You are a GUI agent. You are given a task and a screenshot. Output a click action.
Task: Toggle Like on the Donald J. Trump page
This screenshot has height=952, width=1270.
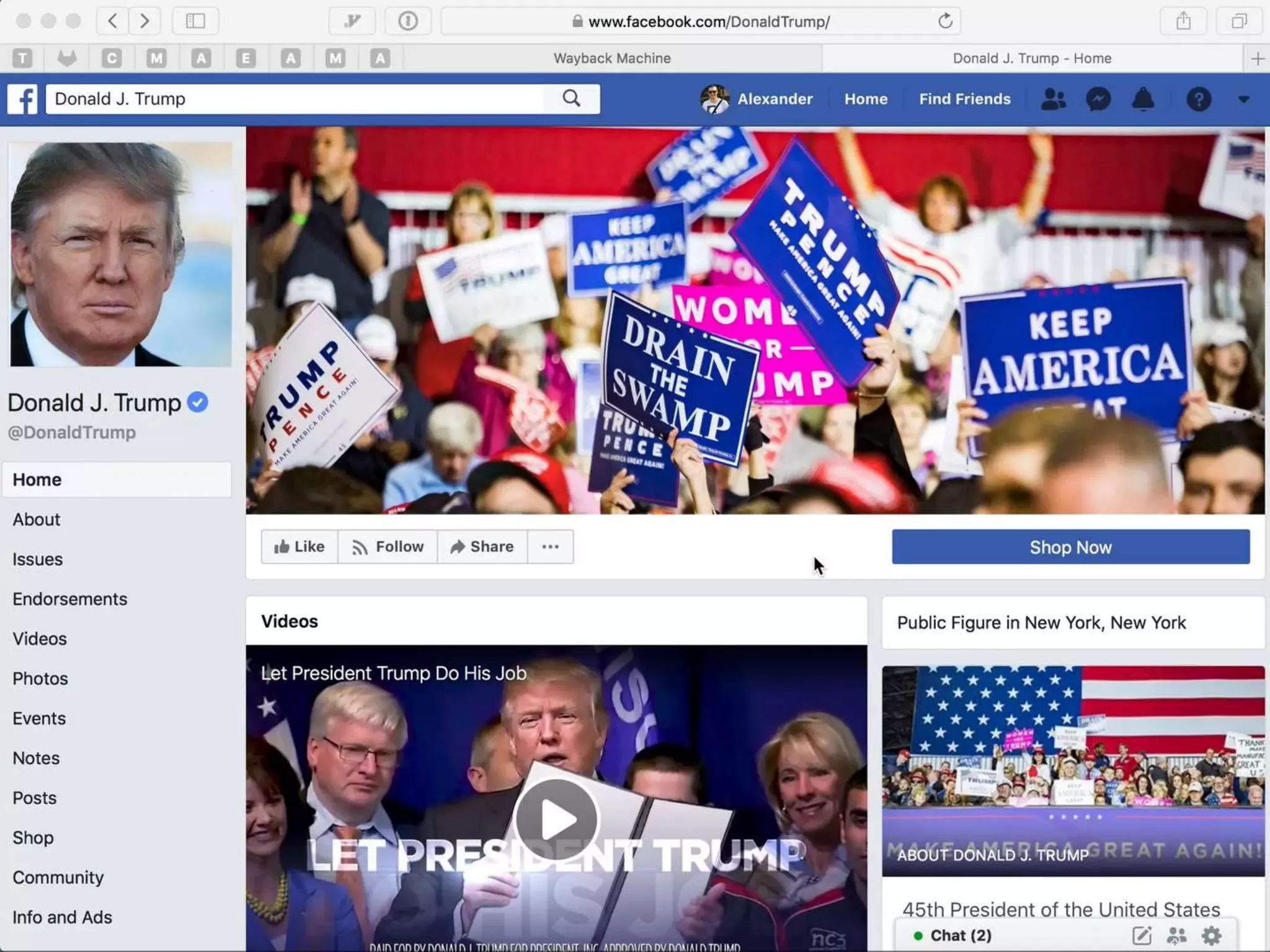(300, 547)
